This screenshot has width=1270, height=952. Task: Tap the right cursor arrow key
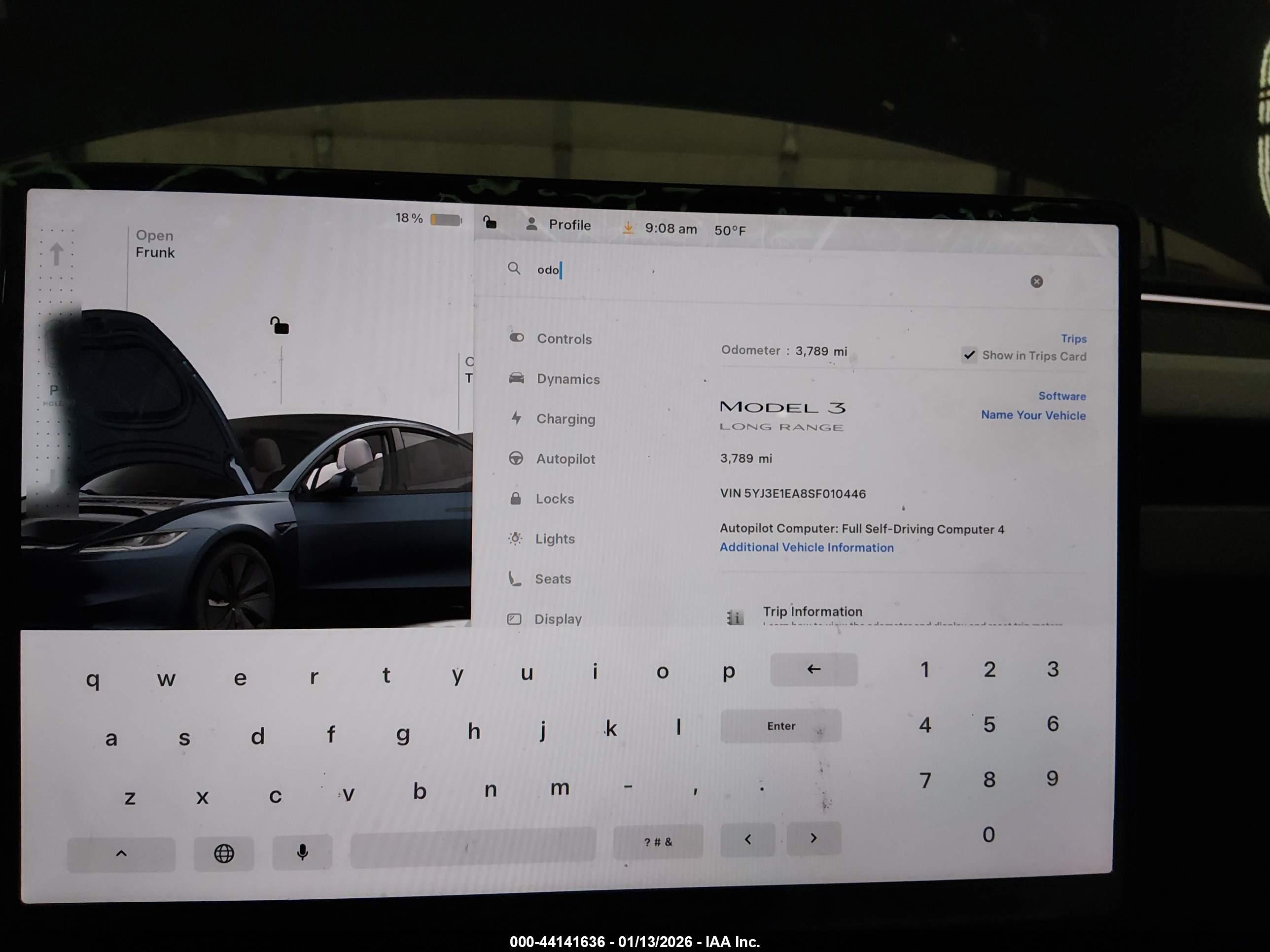[813, 838]
